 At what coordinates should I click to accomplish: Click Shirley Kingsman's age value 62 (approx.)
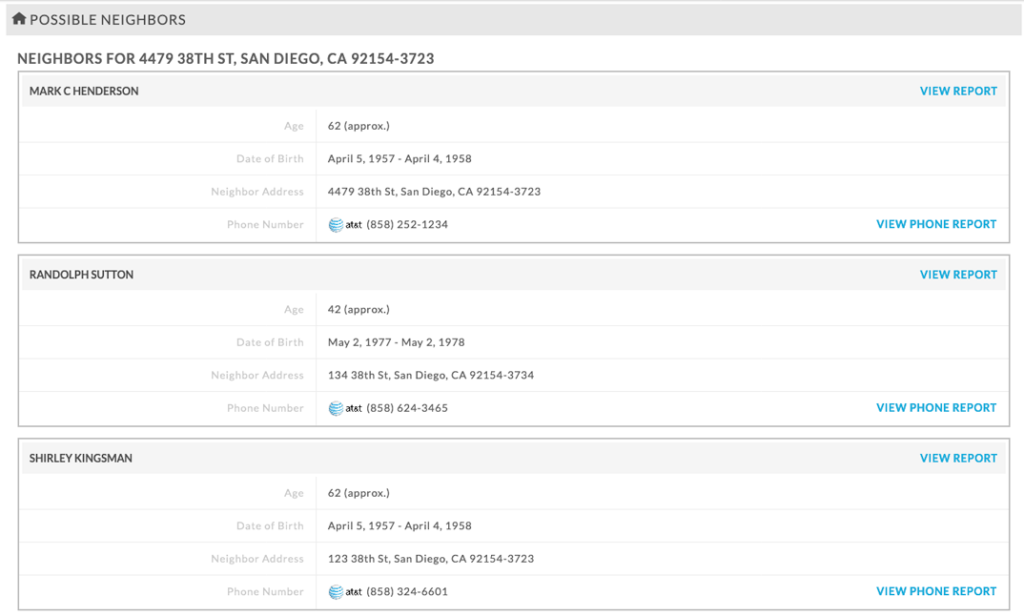pyautogui.click(x=359, y=493)
